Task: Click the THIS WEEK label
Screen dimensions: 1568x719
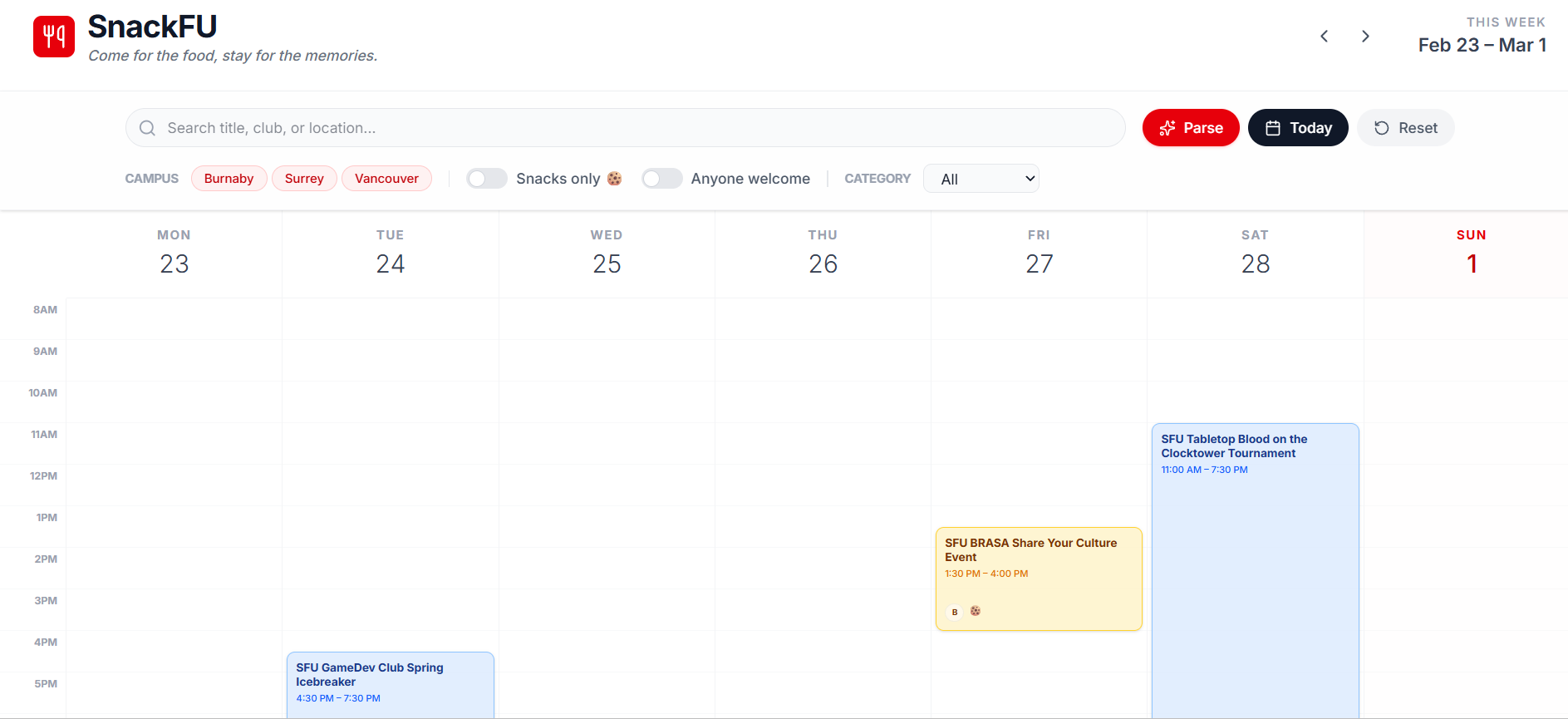Action: coord(1506,22)
